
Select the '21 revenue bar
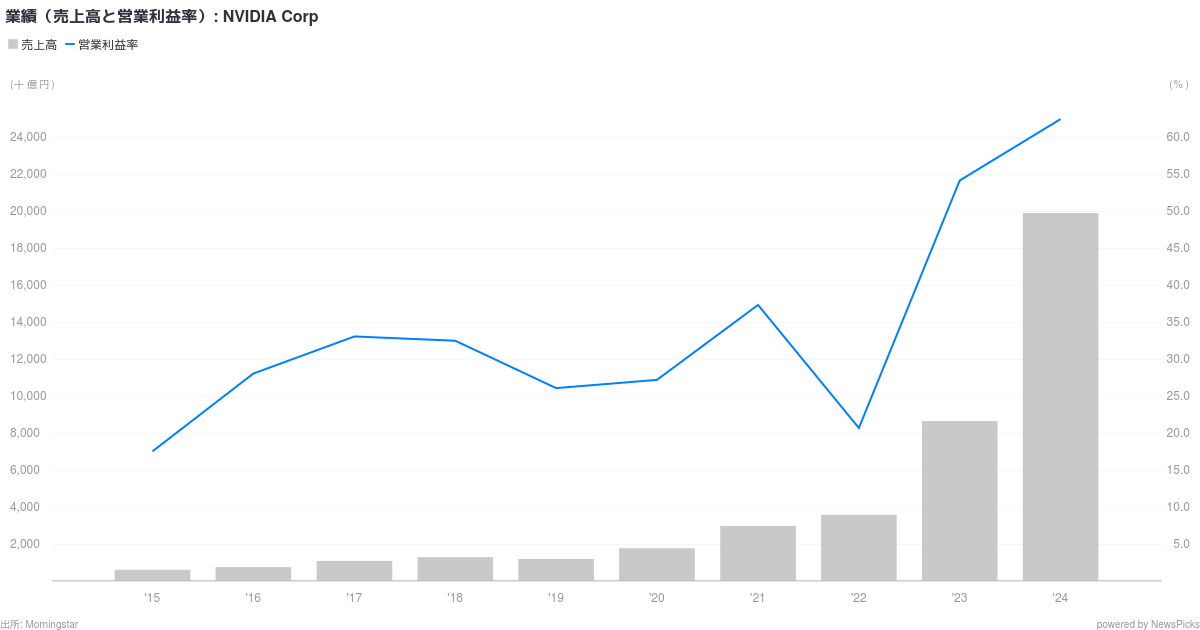(x=757, y=553)
